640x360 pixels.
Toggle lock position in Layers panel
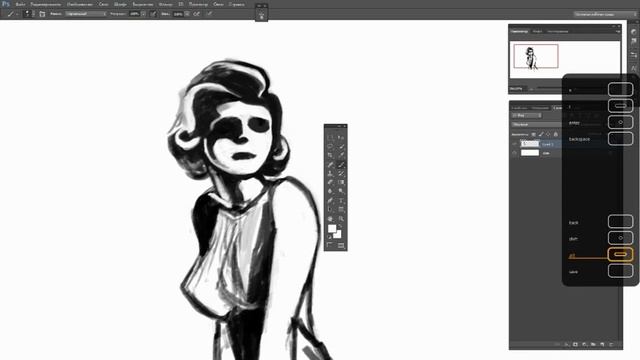pos(548,134)
